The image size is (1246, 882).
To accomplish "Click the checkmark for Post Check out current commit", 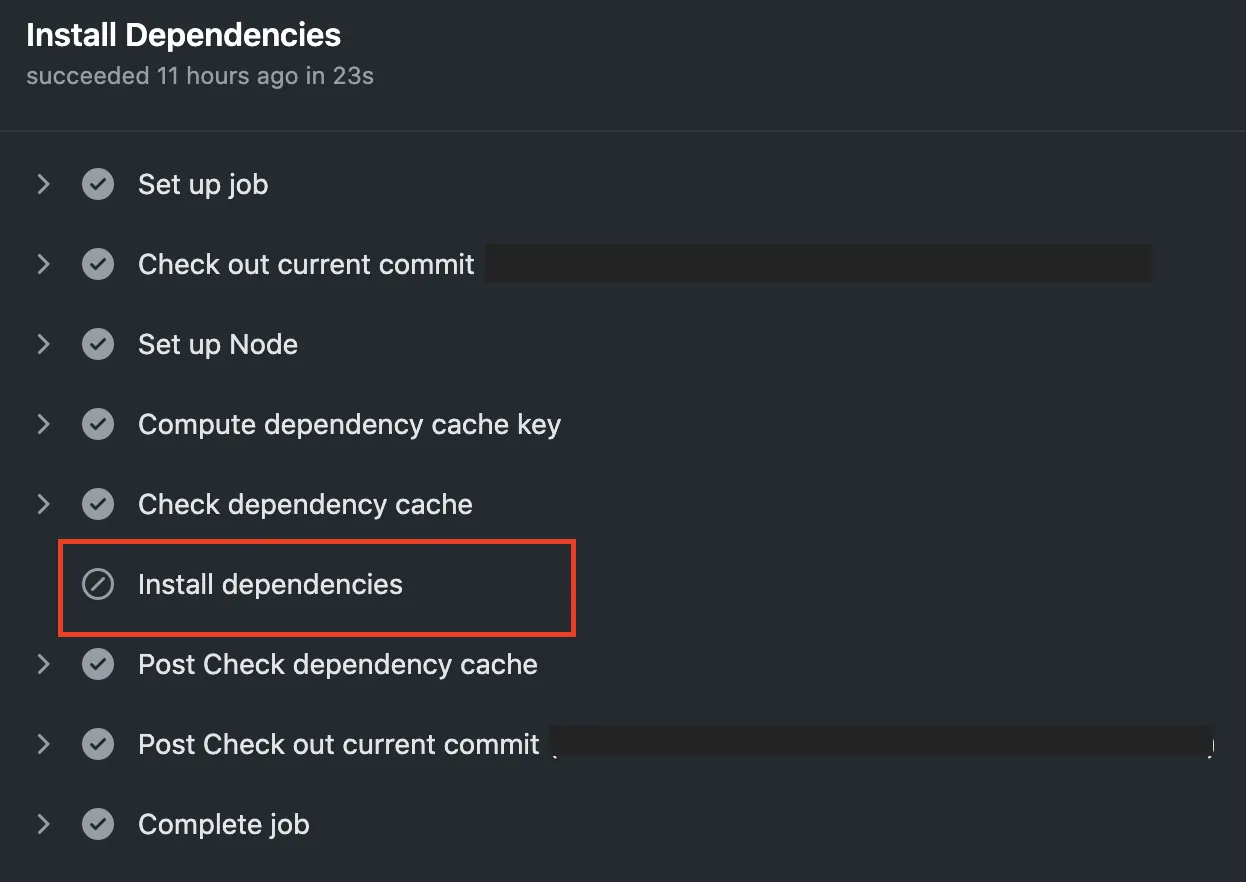I will tap(98, 745).
